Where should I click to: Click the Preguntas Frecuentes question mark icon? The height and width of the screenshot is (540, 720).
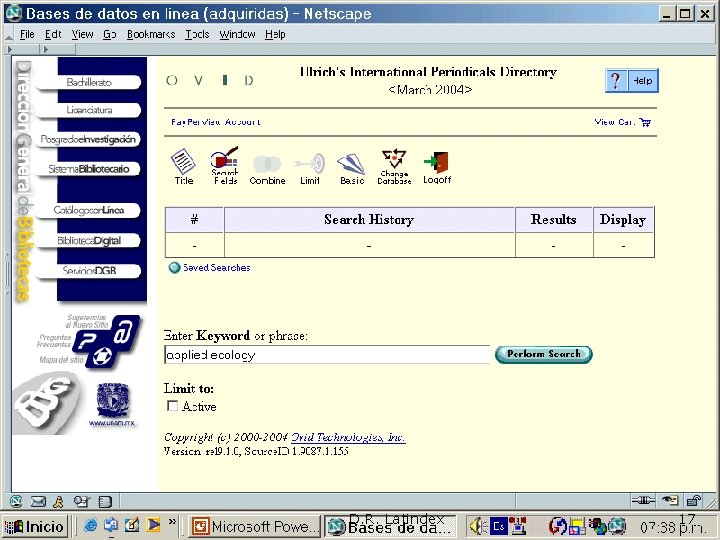tap(87, 341)
